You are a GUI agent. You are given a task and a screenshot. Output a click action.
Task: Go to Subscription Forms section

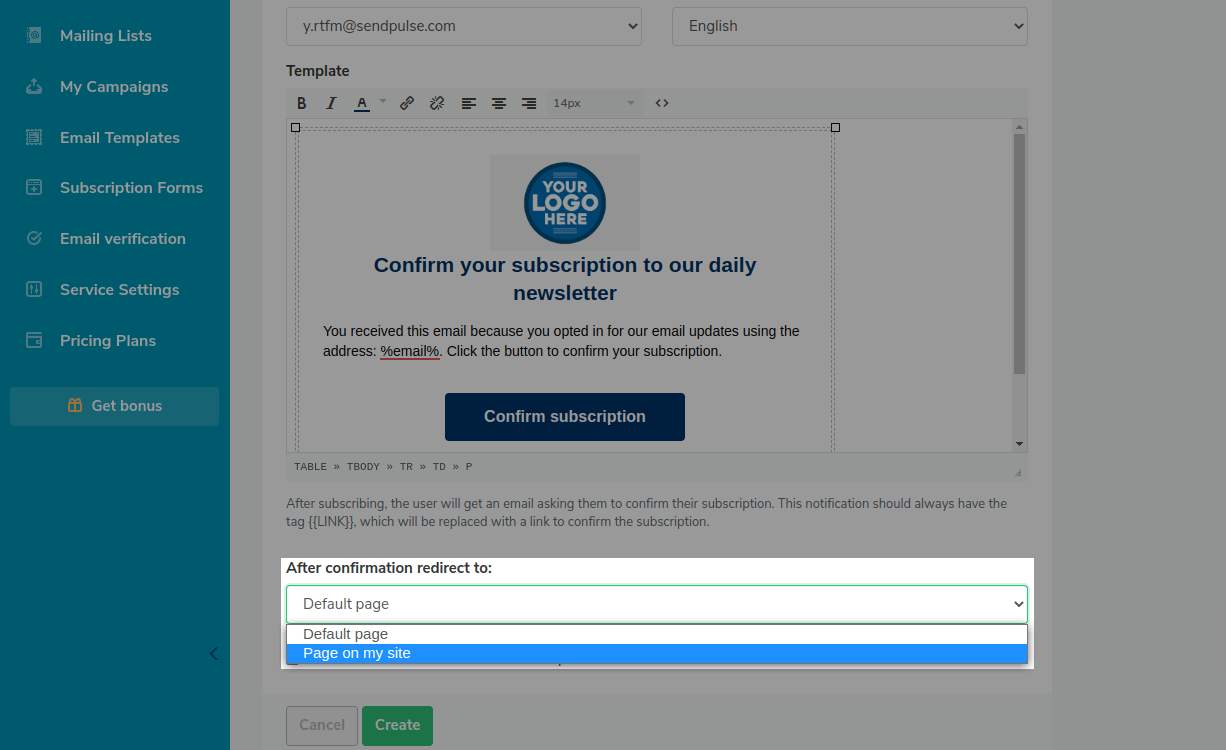click(x=131, y=188)
